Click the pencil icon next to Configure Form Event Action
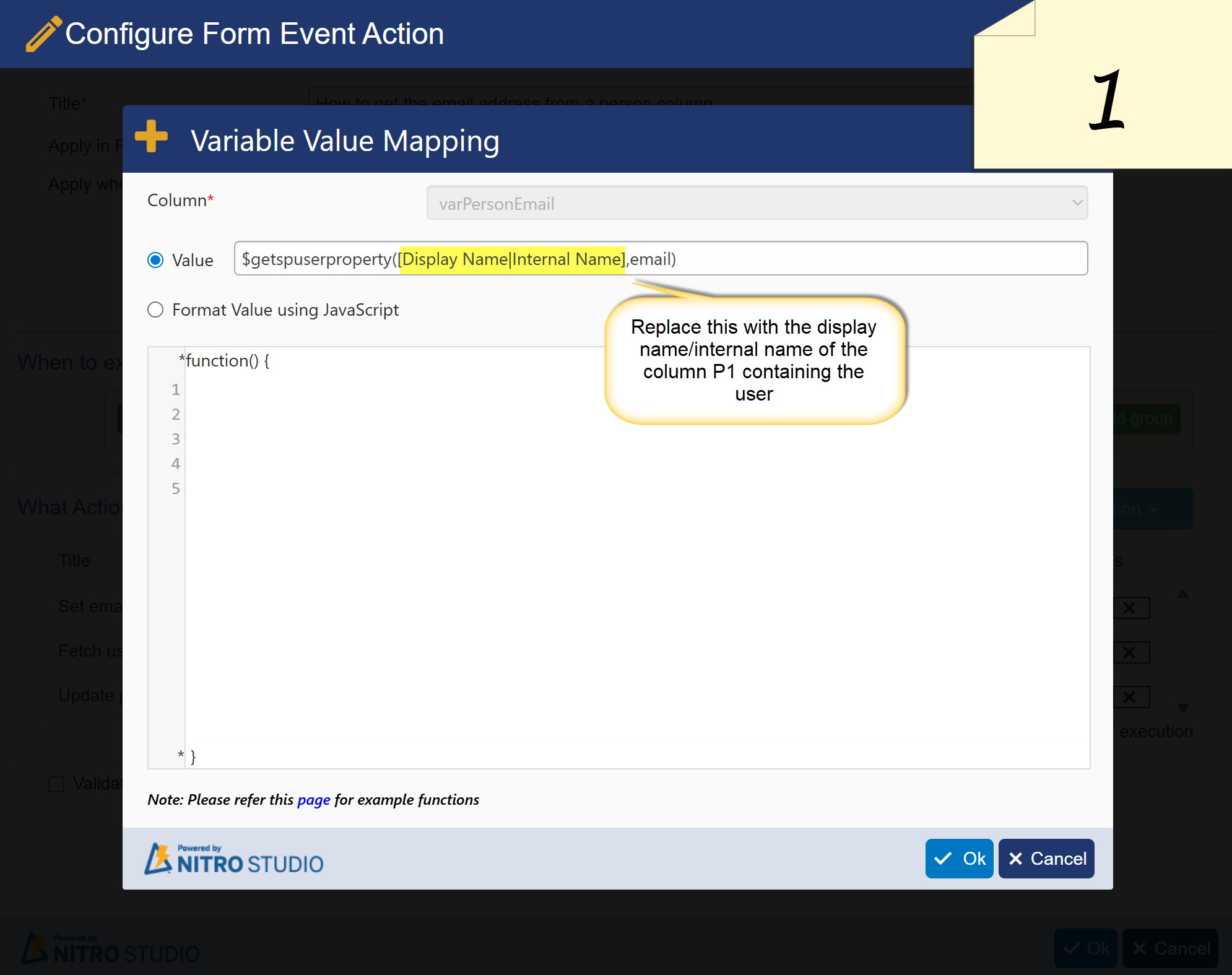The image size is (1232, 975). (43, 33)
